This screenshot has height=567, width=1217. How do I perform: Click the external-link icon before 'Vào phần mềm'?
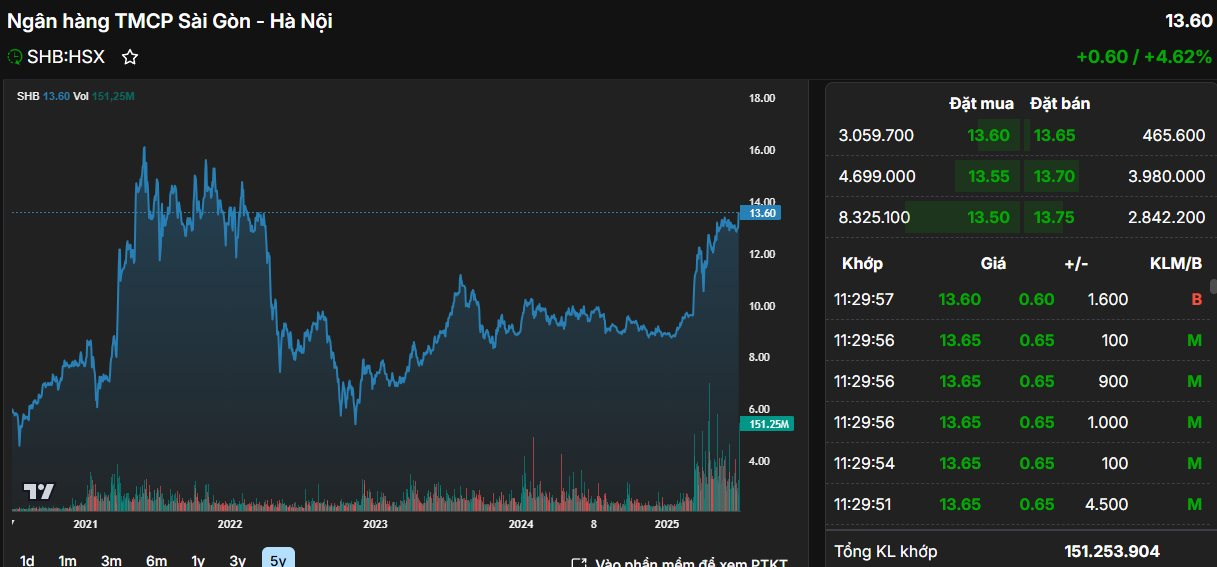[579, 565]
